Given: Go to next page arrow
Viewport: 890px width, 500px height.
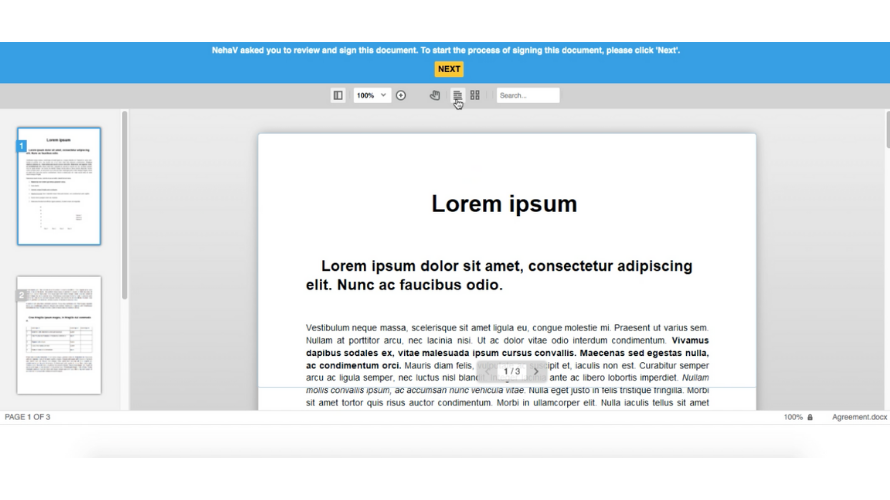Looking at the screenshot, I should (536, 371).
